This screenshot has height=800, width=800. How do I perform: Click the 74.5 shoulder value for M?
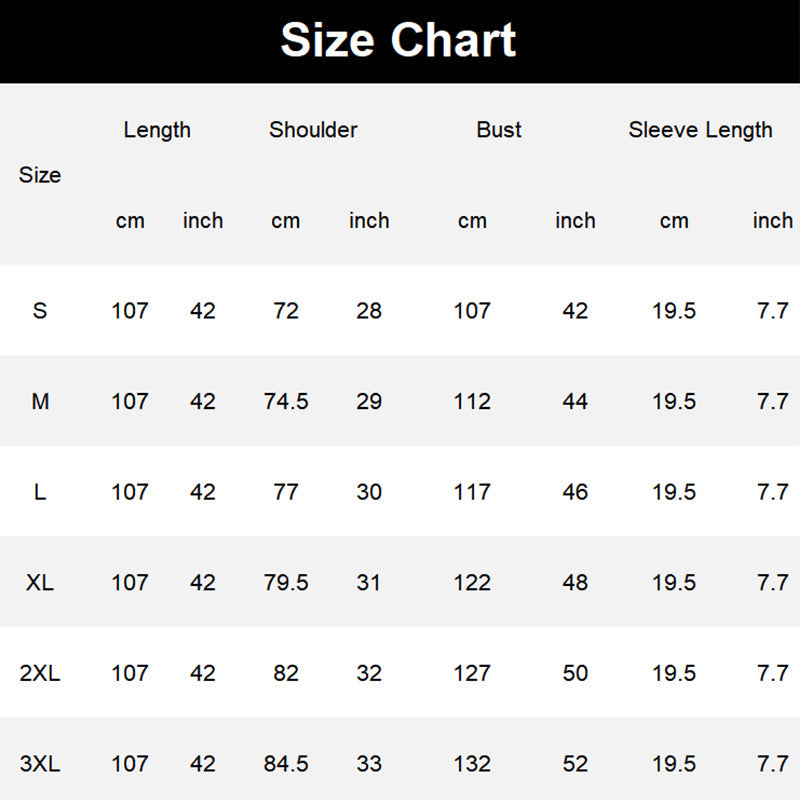tap(286, 402)
